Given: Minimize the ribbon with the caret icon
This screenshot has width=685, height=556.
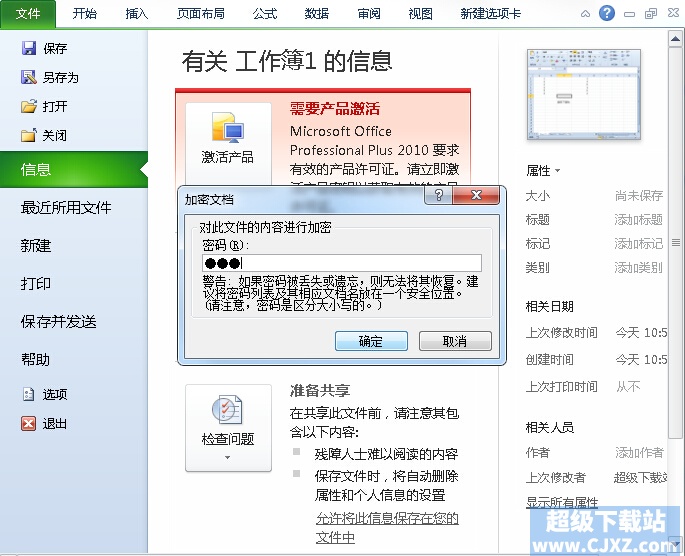Looking at the screenshot, I should point(585,14).
